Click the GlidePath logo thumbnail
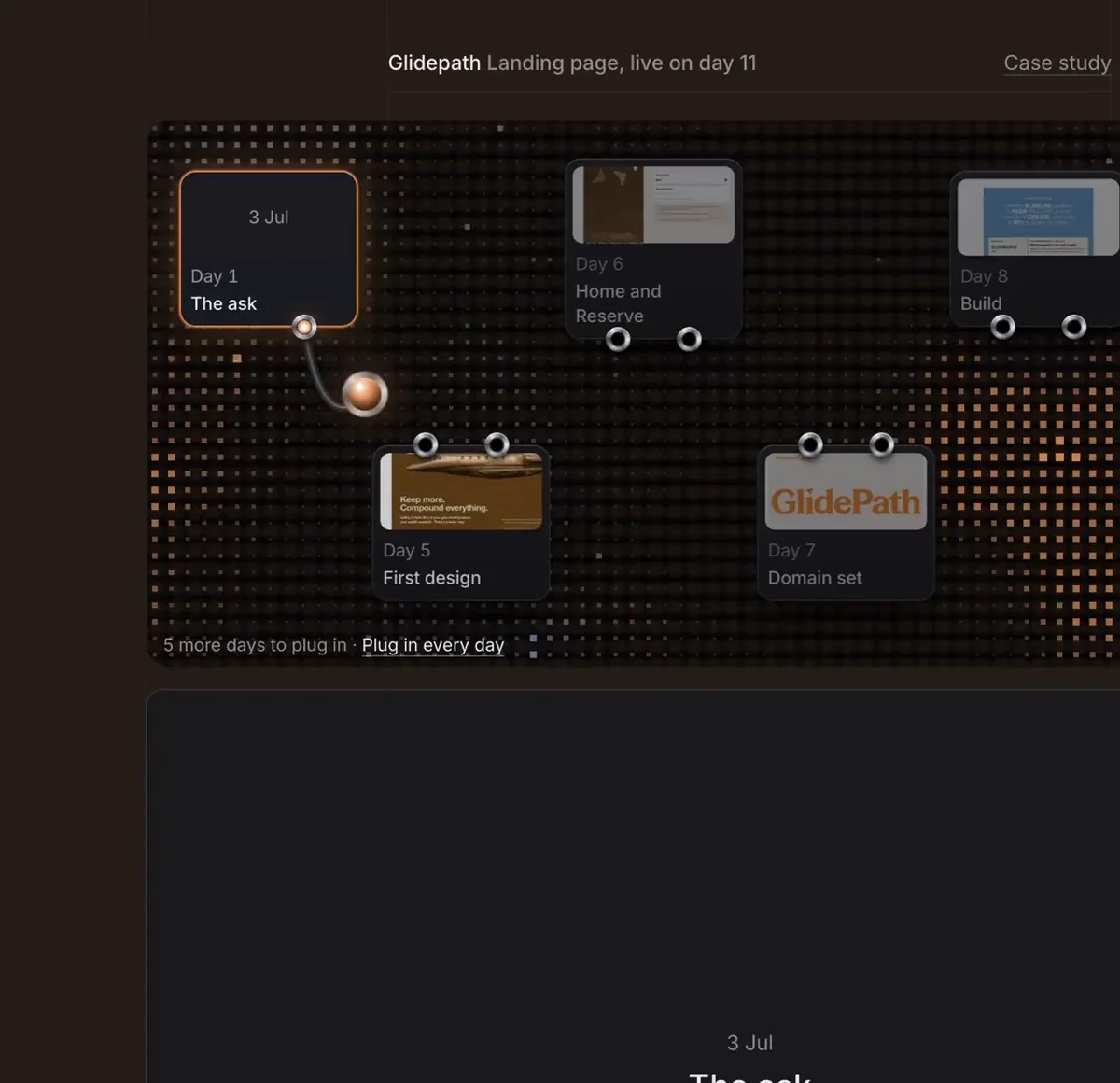The width and height of the screenshot is (1120, 1083). pyautogui.click(x=846, y=491)
